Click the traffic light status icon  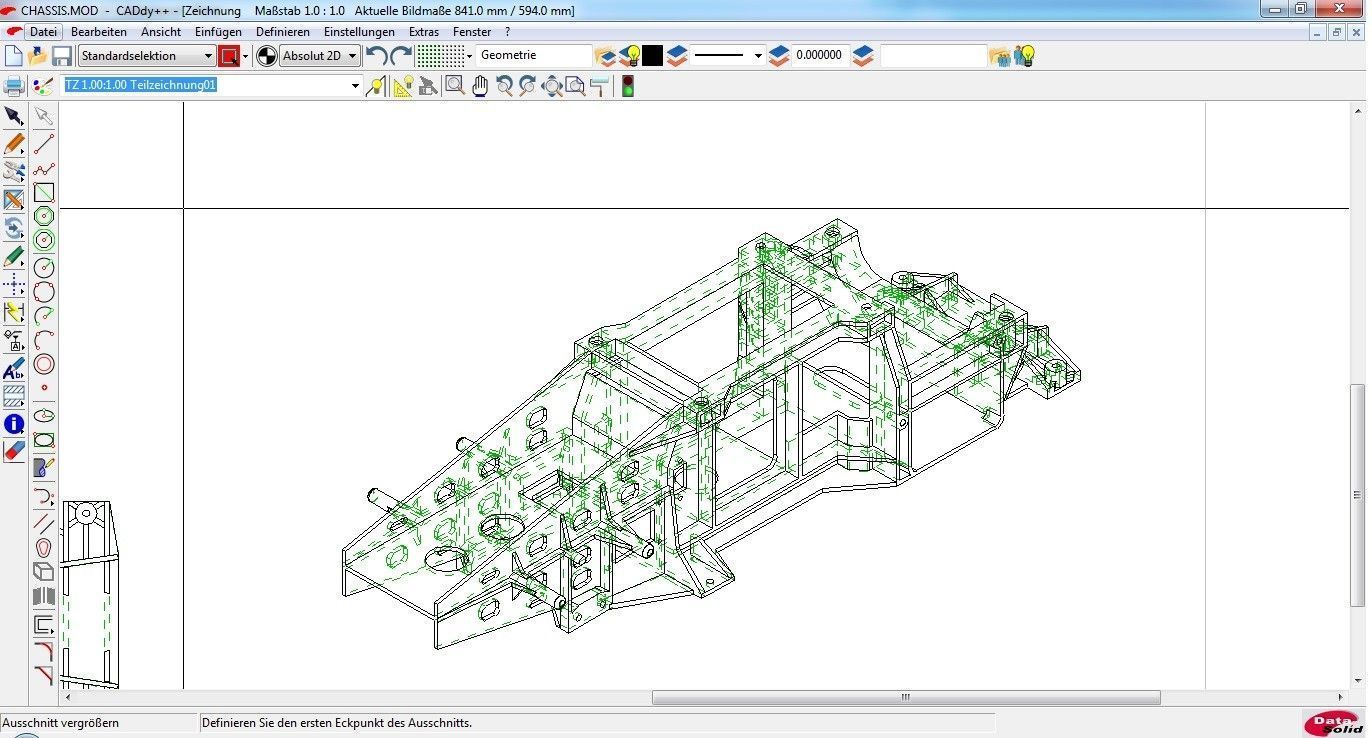(628, 86)
